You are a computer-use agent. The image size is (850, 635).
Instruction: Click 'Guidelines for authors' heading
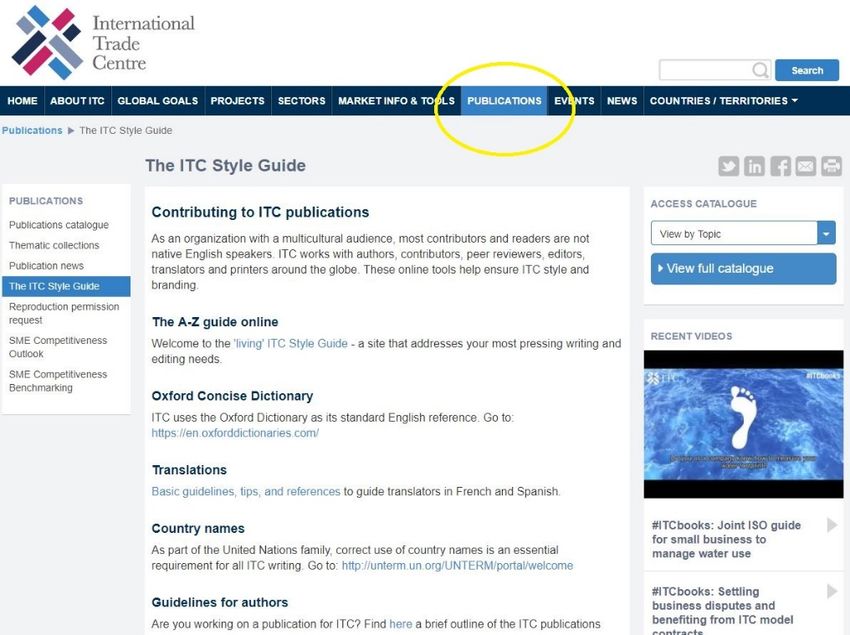coord(220,602)
